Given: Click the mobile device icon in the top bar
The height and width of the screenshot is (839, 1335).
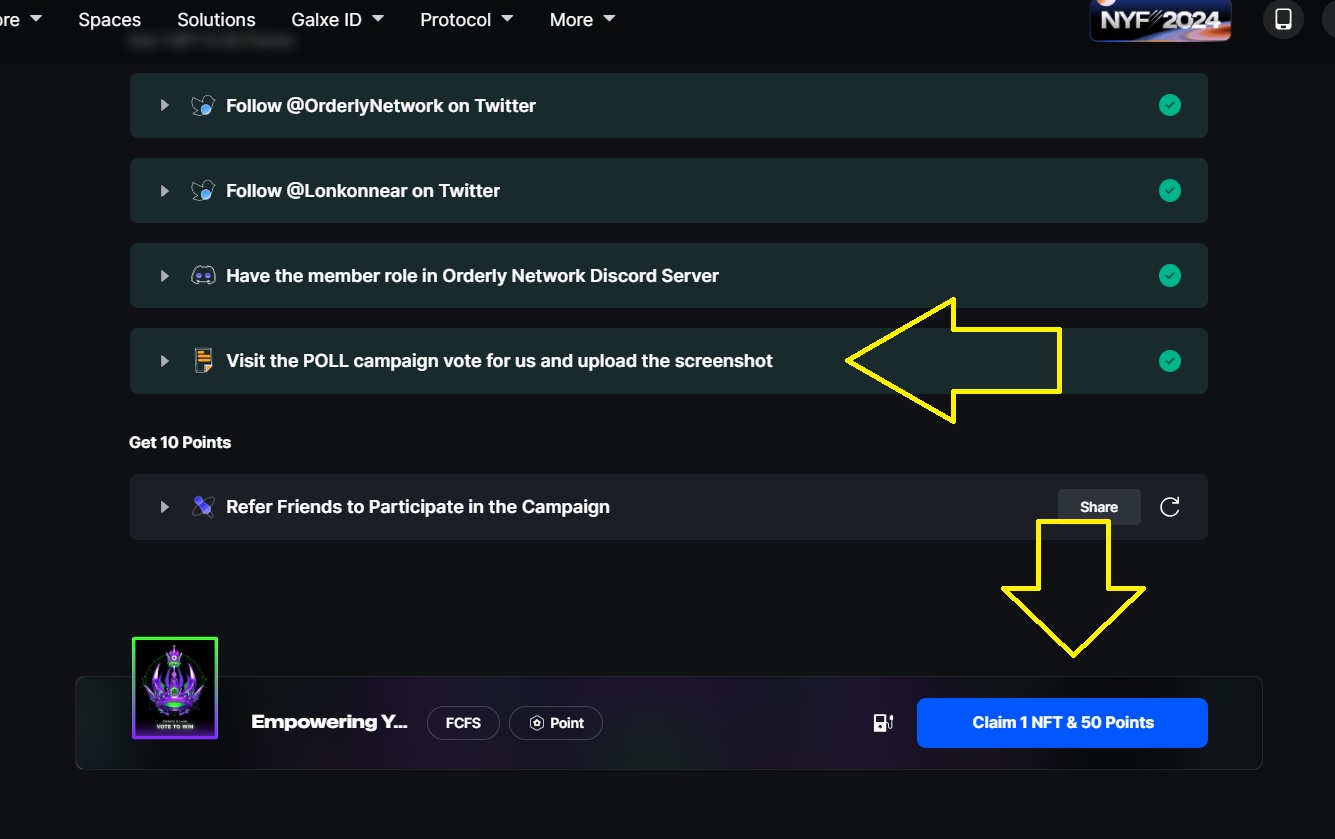Looking at the screenshot, I should (x=1283, y=19).
